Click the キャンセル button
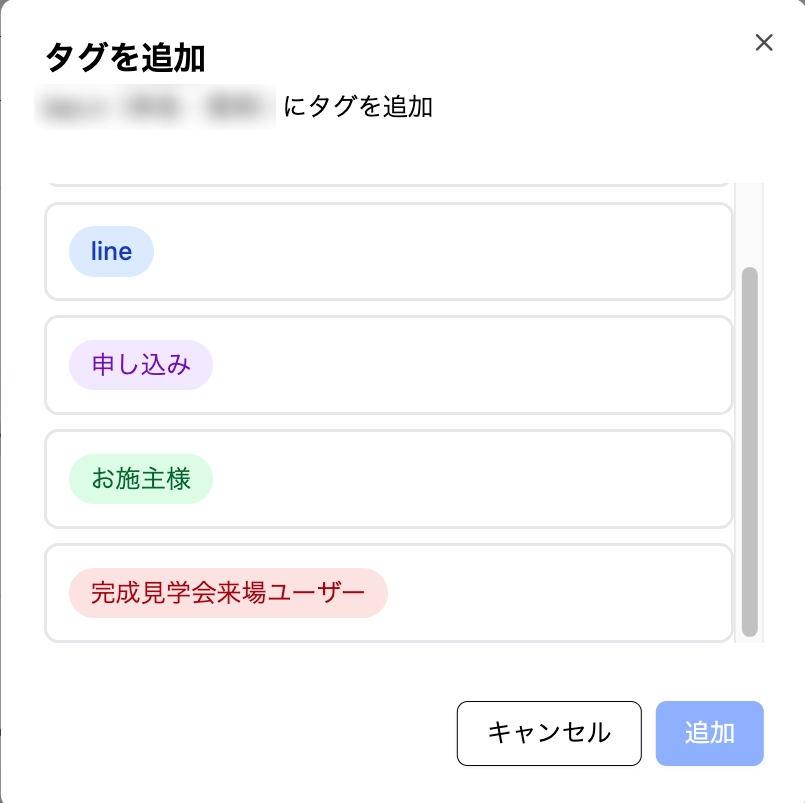Viewport: 805px width, 803px height. pyautogui.click(x=549, y=733)
